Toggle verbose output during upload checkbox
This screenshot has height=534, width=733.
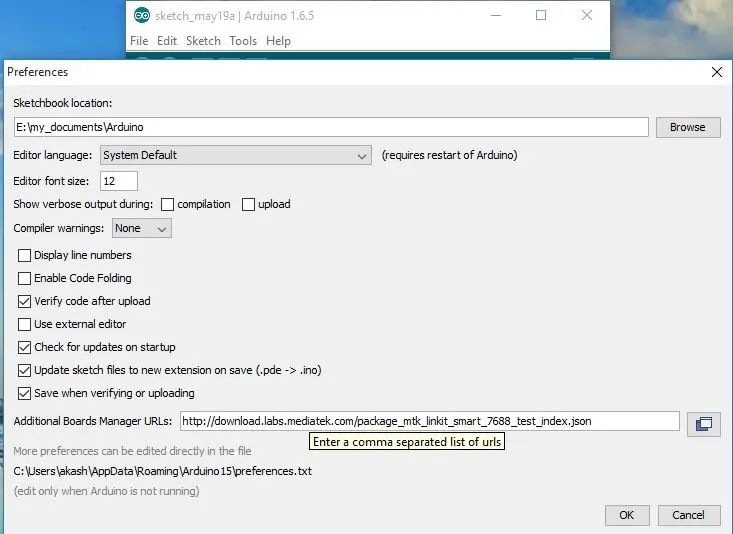(x=248, y=204)
